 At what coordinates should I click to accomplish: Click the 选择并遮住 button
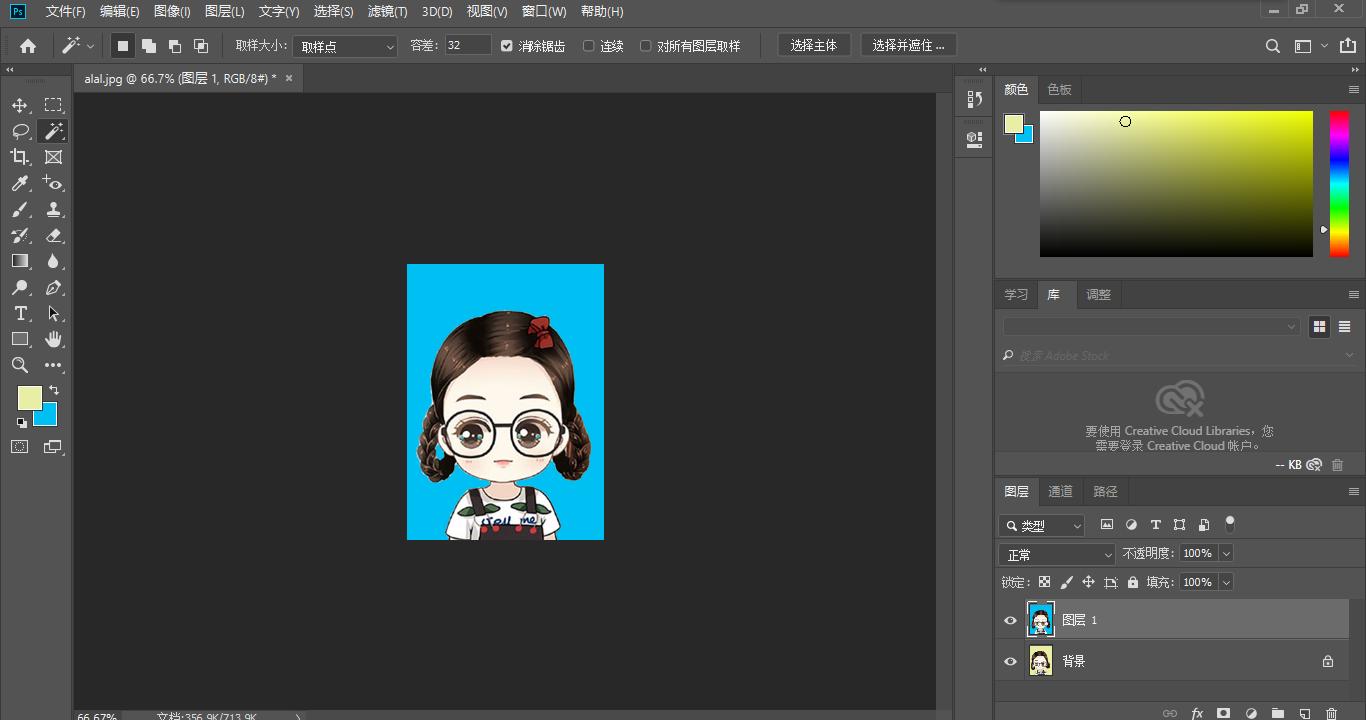(x=908, y=45)
